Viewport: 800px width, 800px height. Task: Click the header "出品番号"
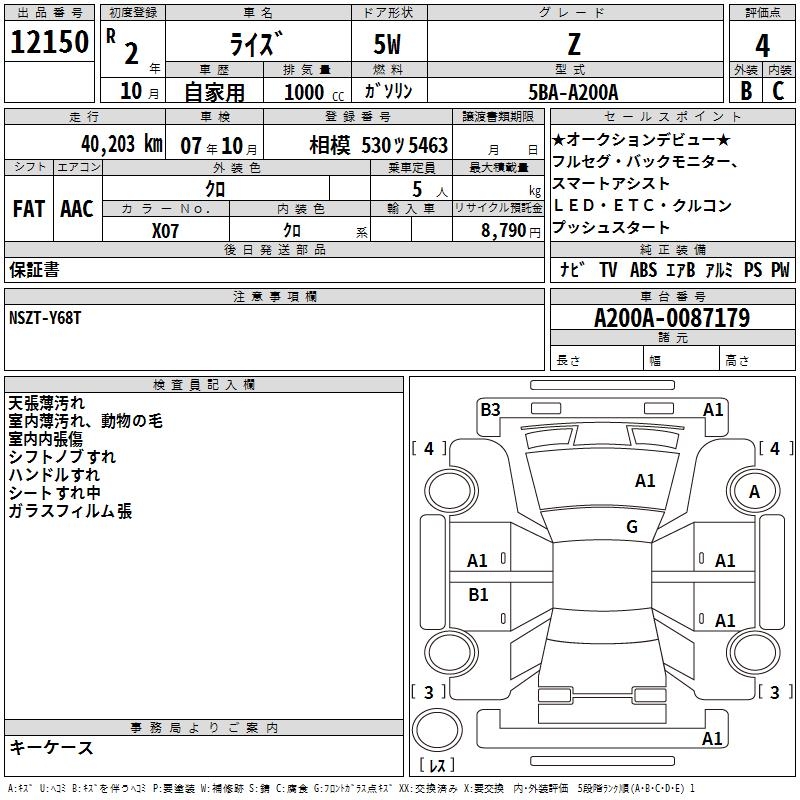[49, 13]
